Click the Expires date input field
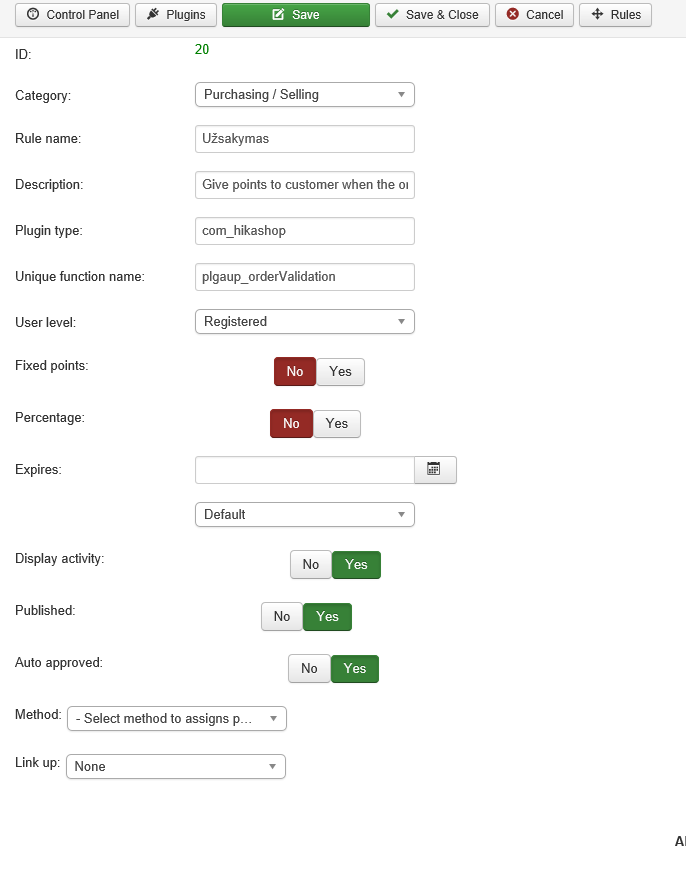The height and width of the screenshot is (873, 686). coord(304,469)
